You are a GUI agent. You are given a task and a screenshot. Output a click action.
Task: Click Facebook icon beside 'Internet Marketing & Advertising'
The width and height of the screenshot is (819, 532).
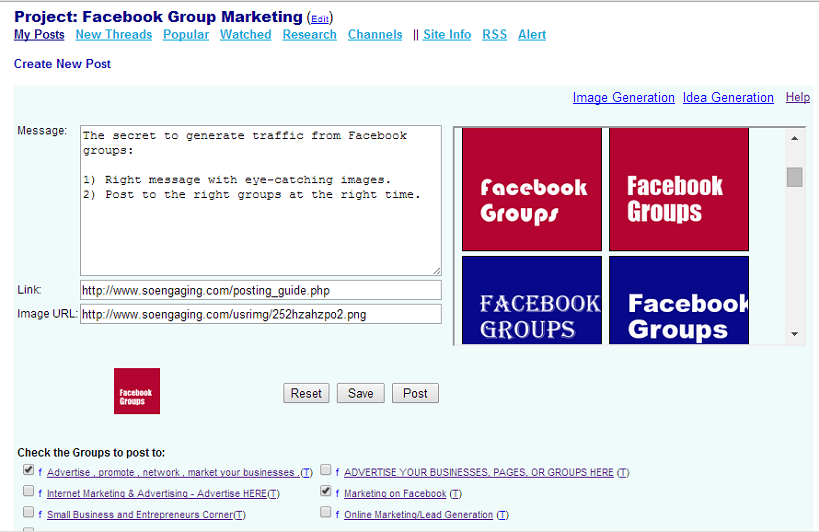(40, 493)
